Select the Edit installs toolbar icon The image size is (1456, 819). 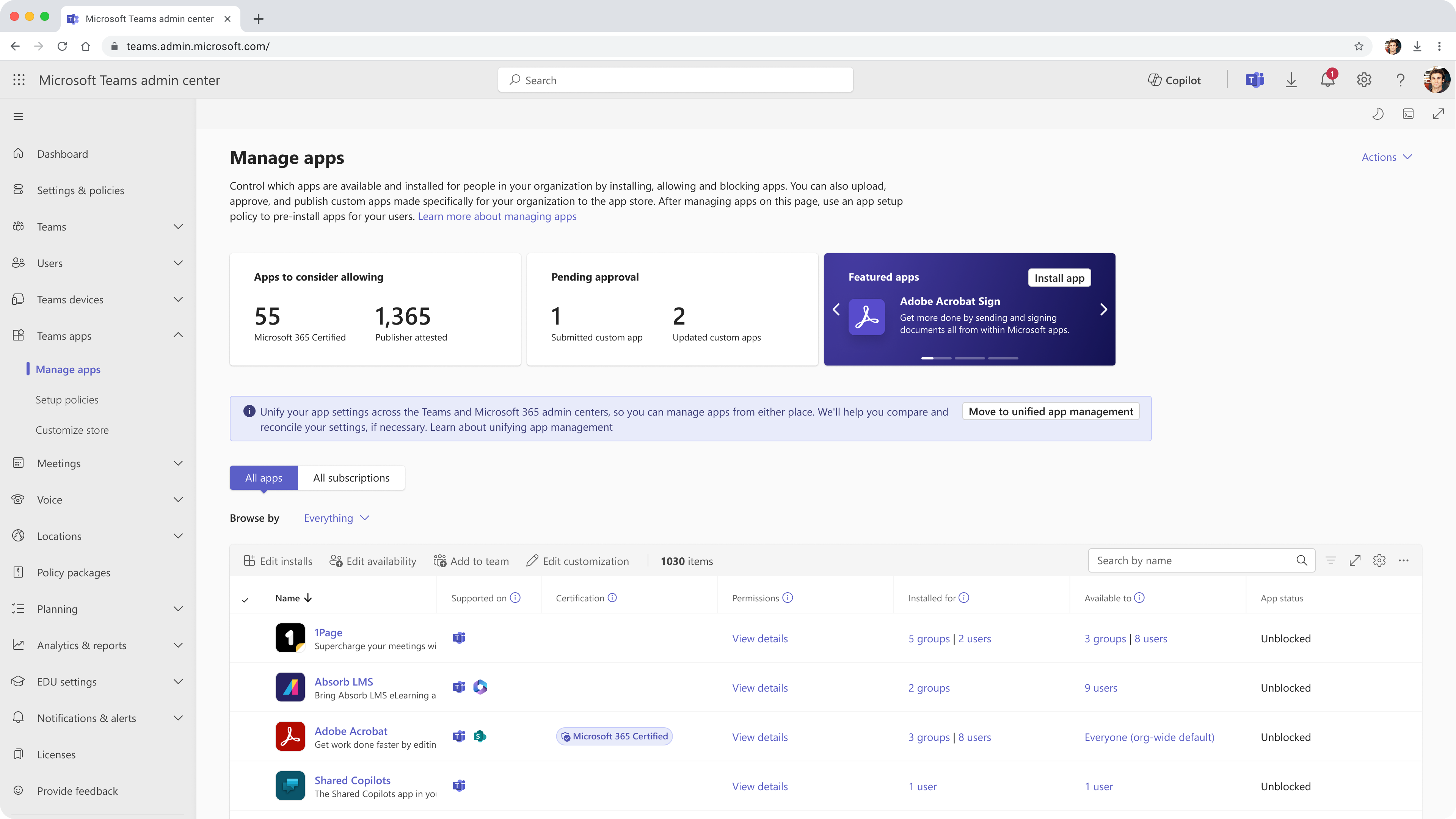(x=249, y=560)
